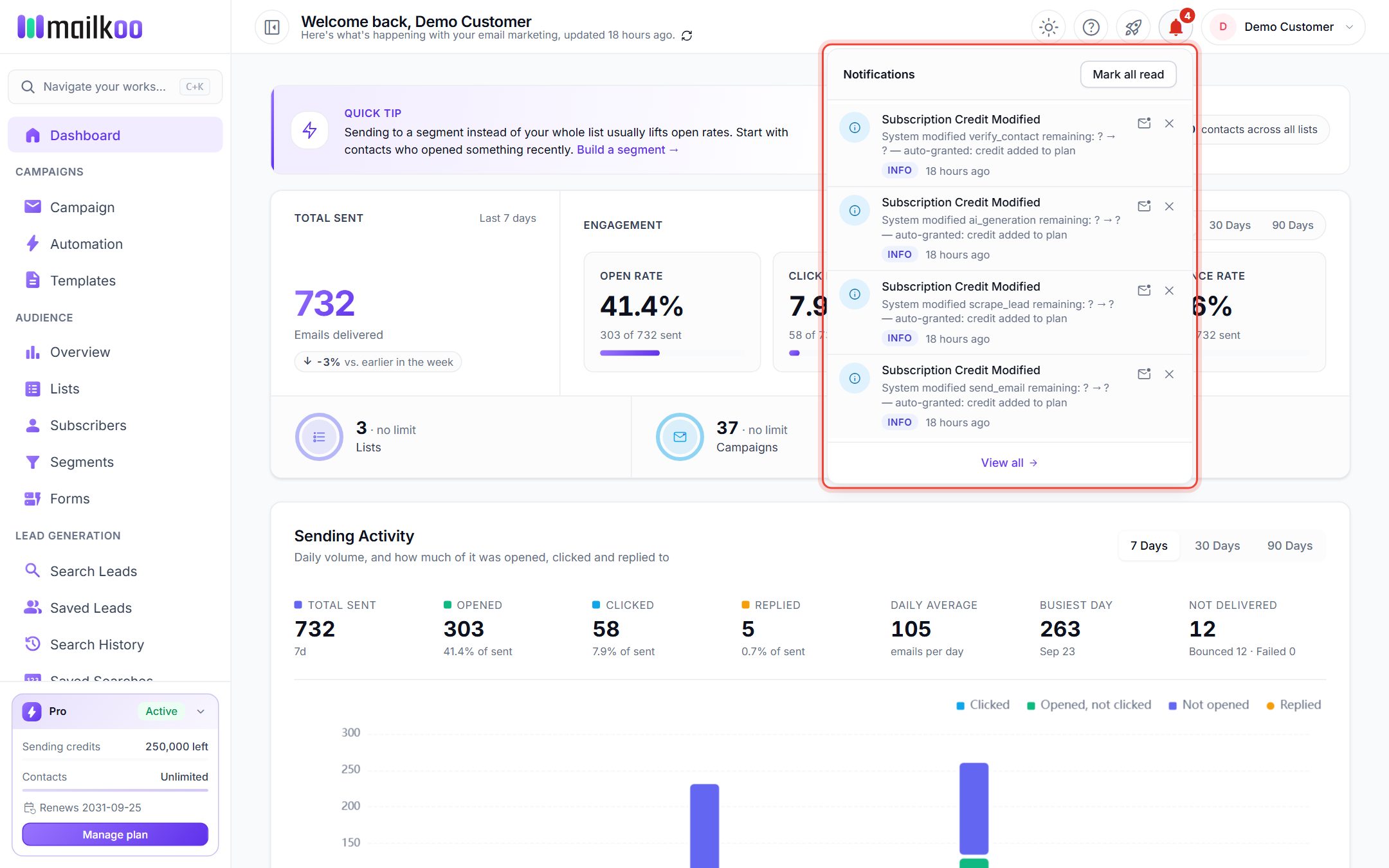Image resolution: width=1389 pixels, height=868 pixels.
Task: Open View all notifications link
Action: pyautogui.click(x=1009, y=463)
